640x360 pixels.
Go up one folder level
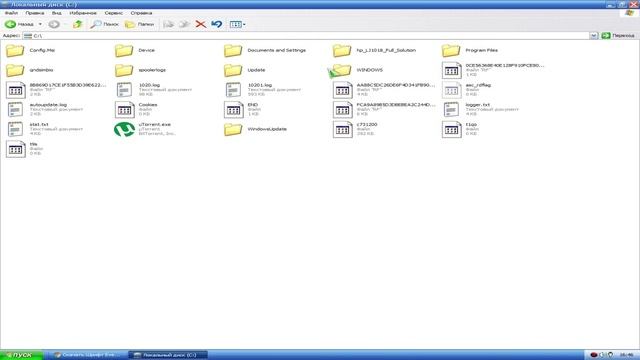77,24
